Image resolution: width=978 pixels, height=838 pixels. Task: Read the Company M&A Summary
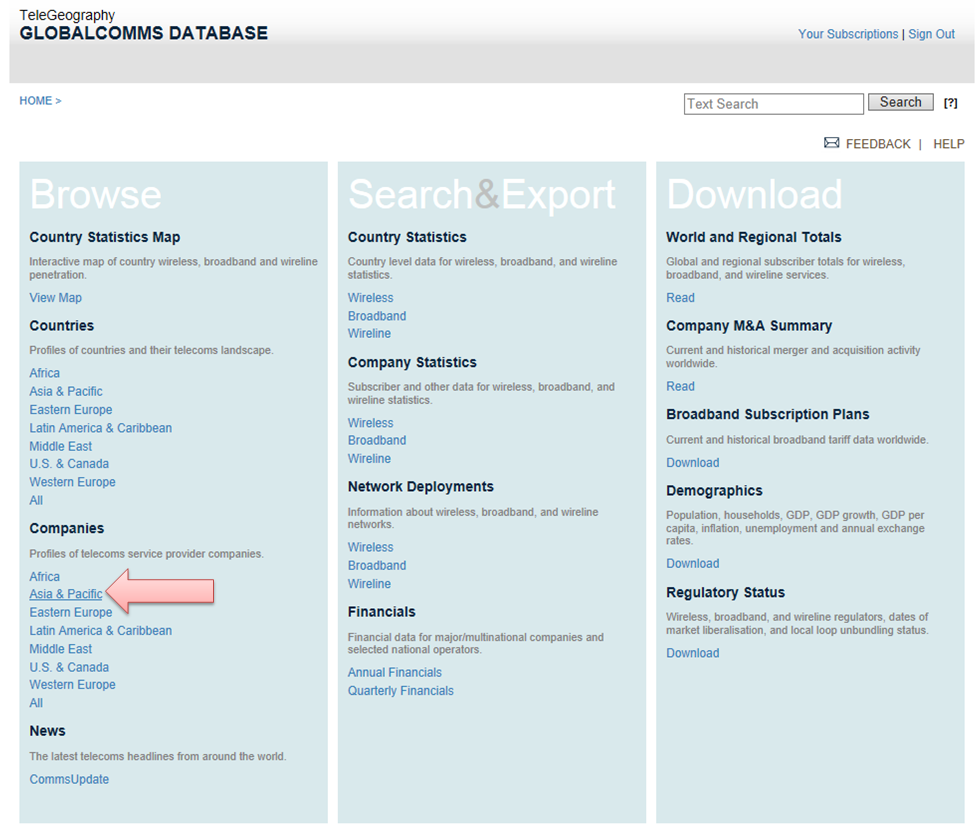tap(680, 386)
